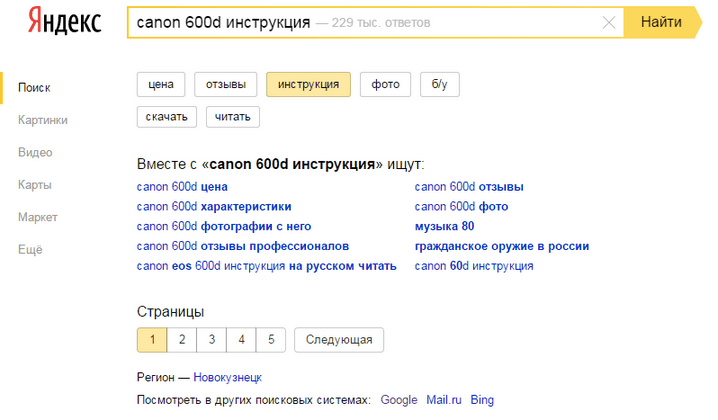718x420 pixels.
Task: View the query in Google
Action: point(399,400)
